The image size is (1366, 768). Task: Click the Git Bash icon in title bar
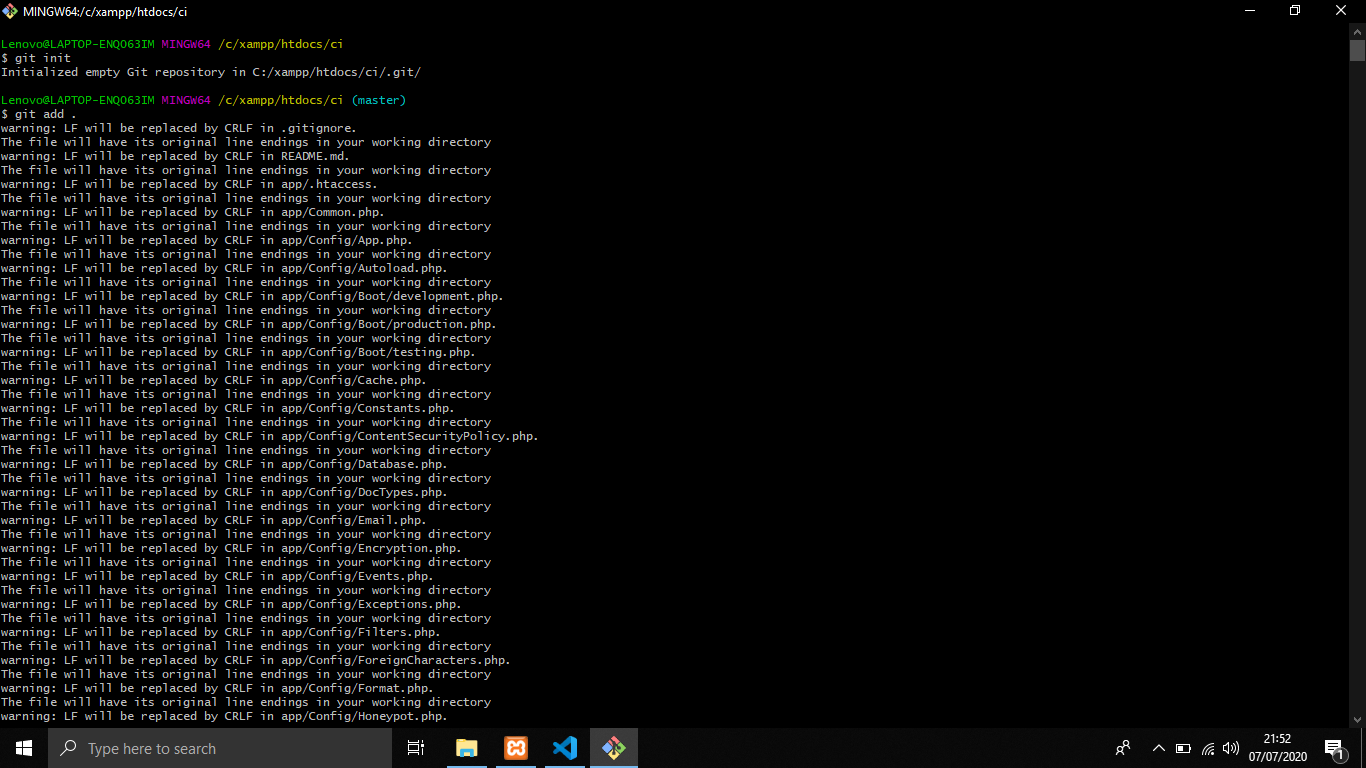coord(11,11)
